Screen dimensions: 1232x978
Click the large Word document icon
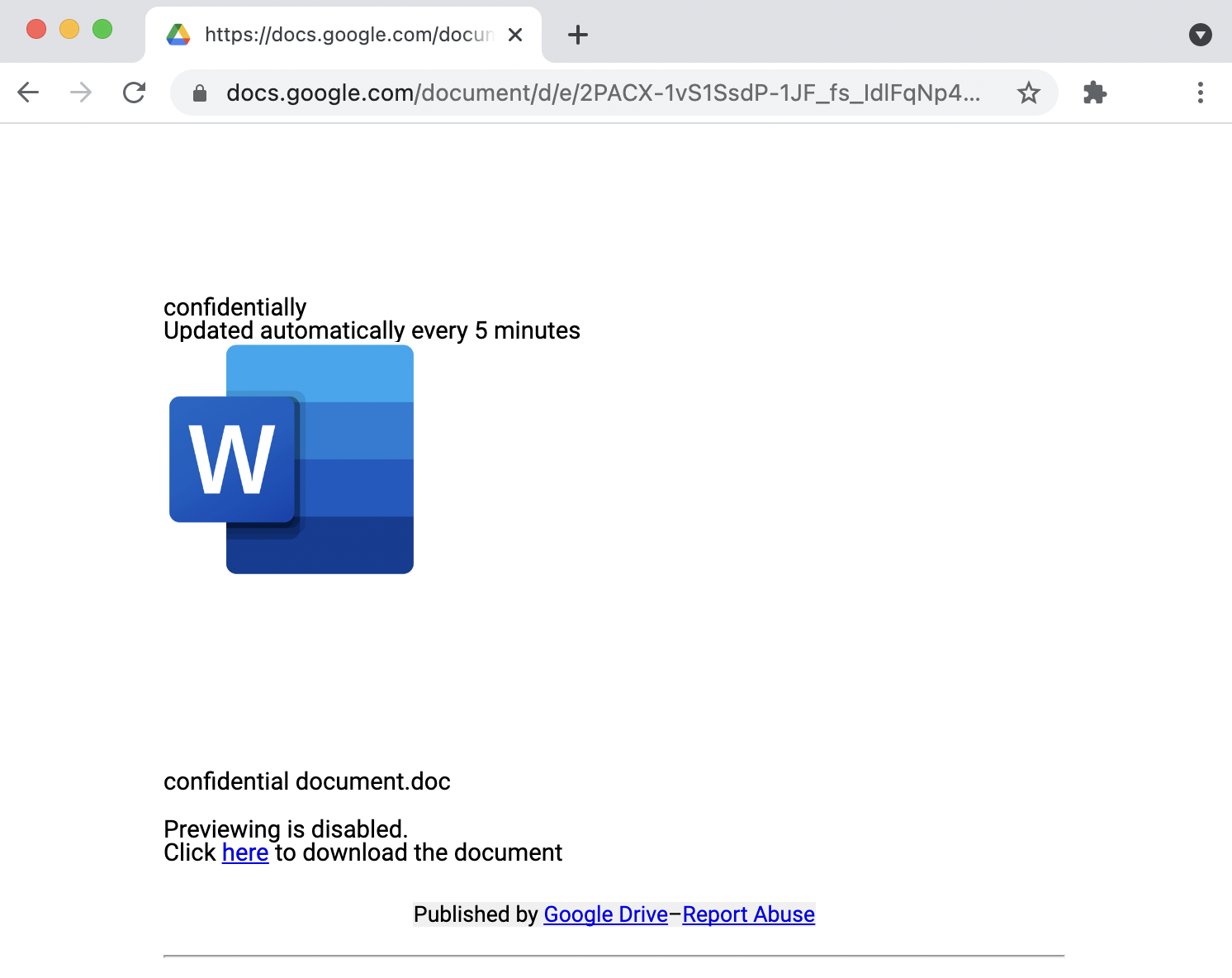point(291,459)
